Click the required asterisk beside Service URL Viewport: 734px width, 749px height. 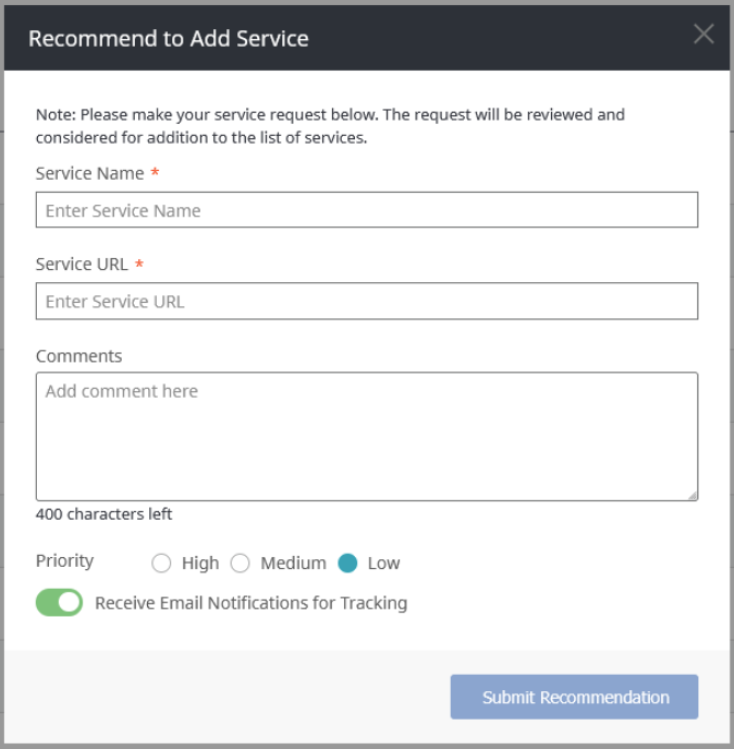[x=139, y=264]
